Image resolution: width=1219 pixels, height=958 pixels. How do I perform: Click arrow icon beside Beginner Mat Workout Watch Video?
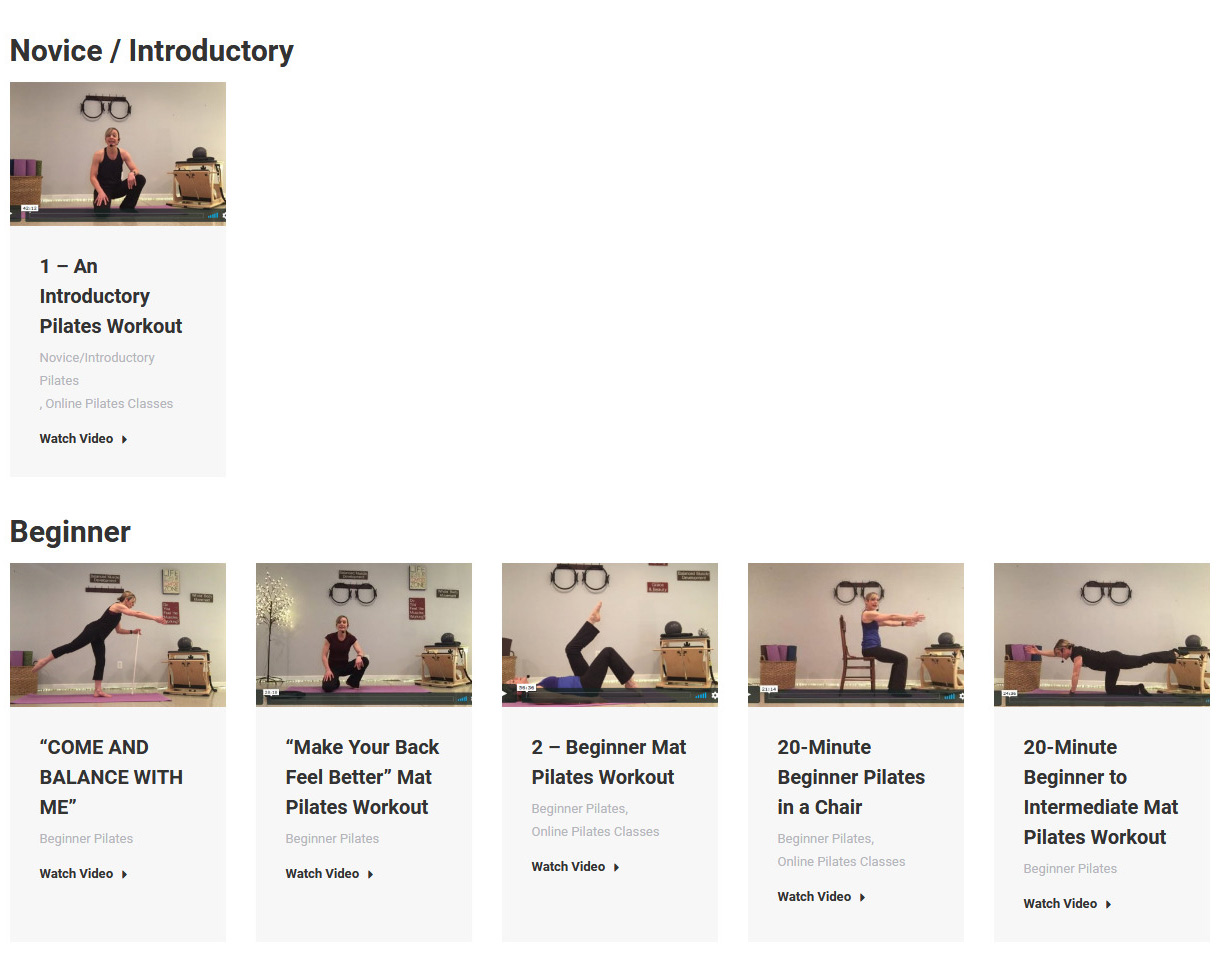coord(616,867)
